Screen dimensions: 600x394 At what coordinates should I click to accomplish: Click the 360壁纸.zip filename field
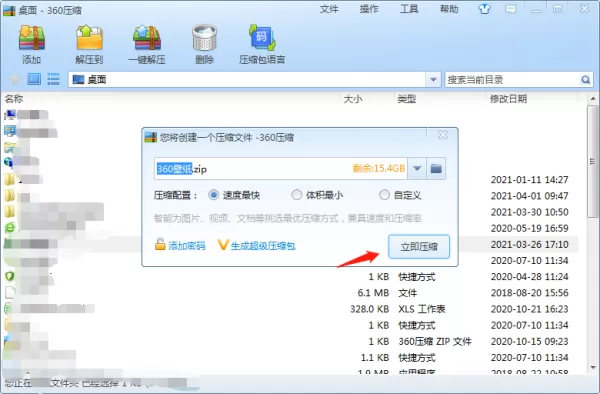[281, 168]
